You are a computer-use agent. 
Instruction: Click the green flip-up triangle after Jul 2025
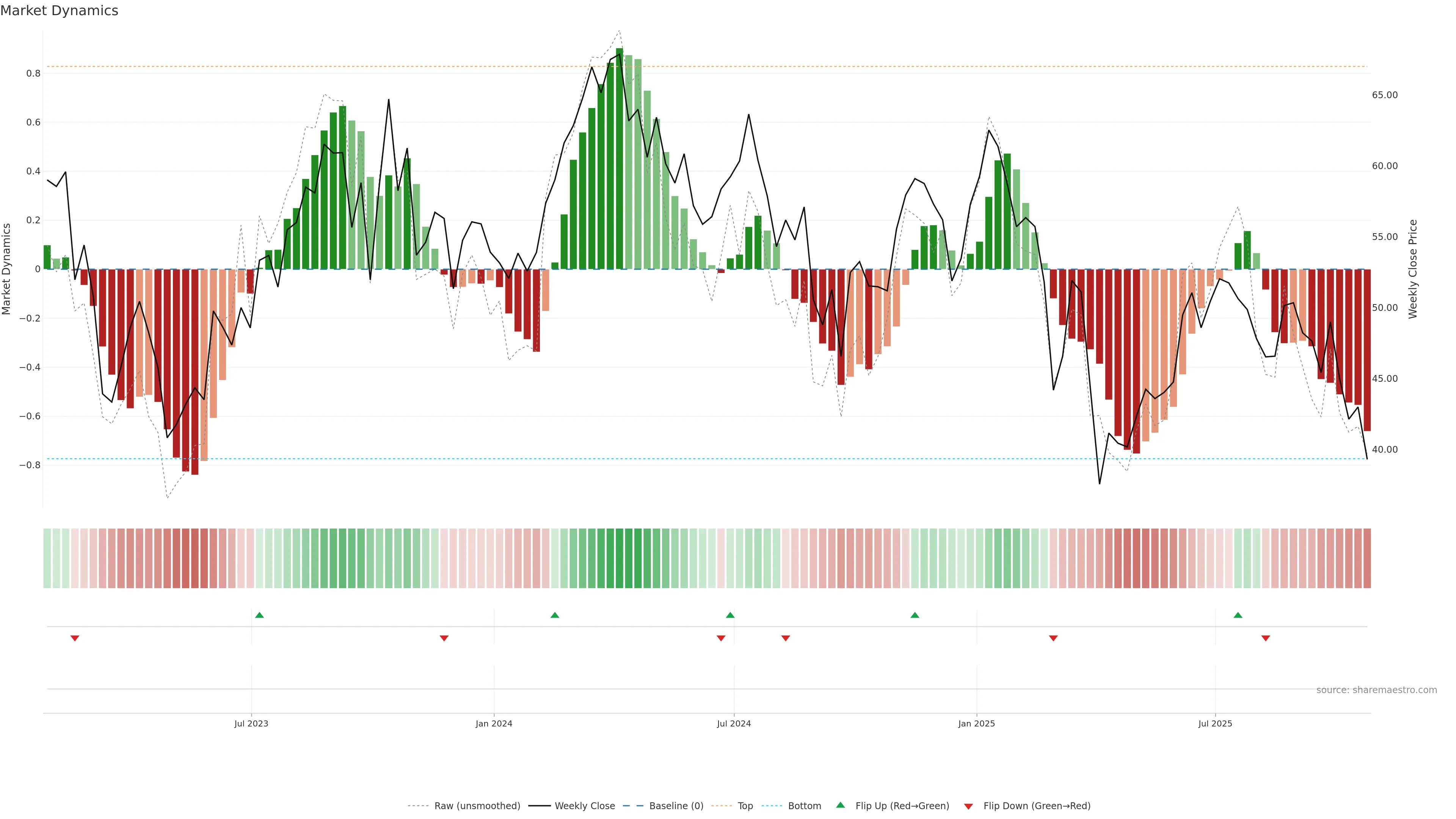click(x=1238, y=615)
